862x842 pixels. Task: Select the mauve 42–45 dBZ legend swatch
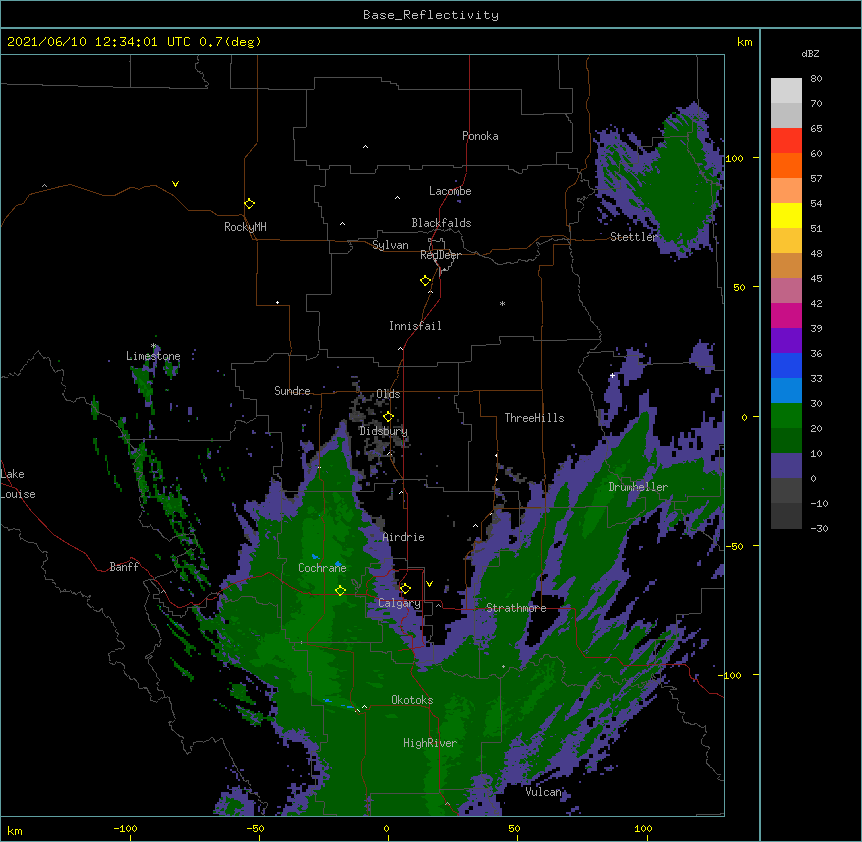[786, 291]
